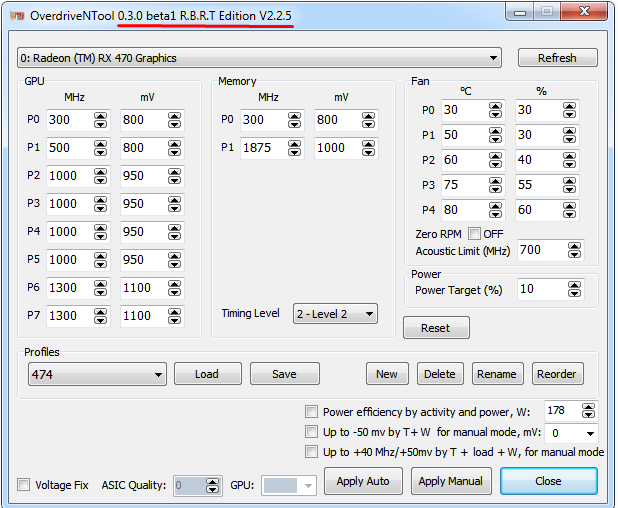
Task: Click the GPU P6 mV spinner arrows
Action: [174, 288]
